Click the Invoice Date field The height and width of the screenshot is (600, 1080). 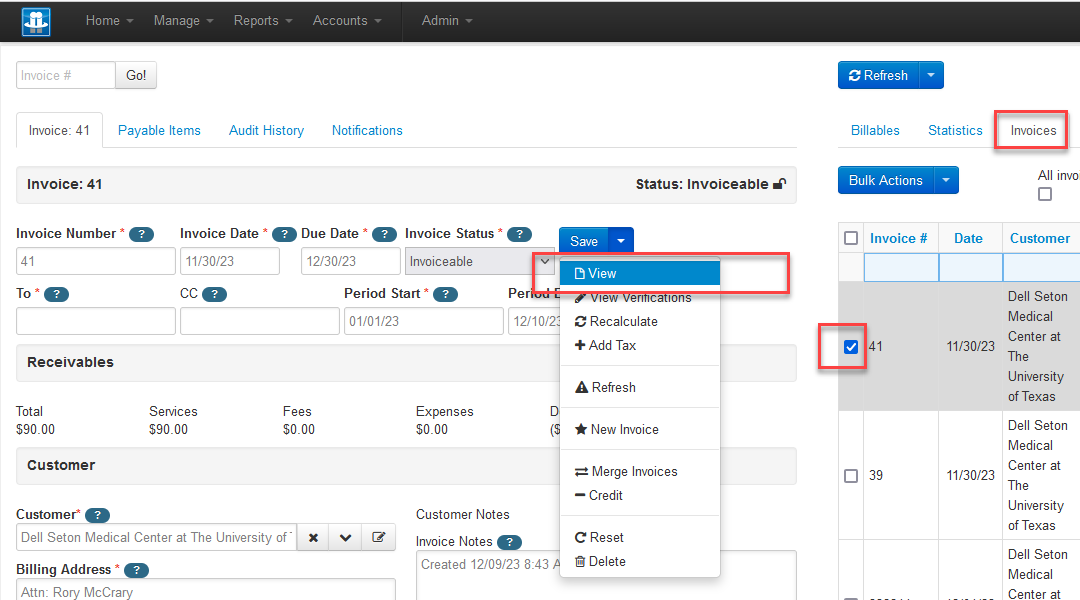[230, 262]
